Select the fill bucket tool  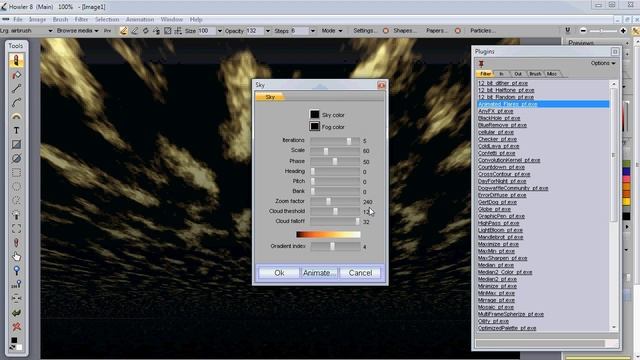tap(16, 75)
